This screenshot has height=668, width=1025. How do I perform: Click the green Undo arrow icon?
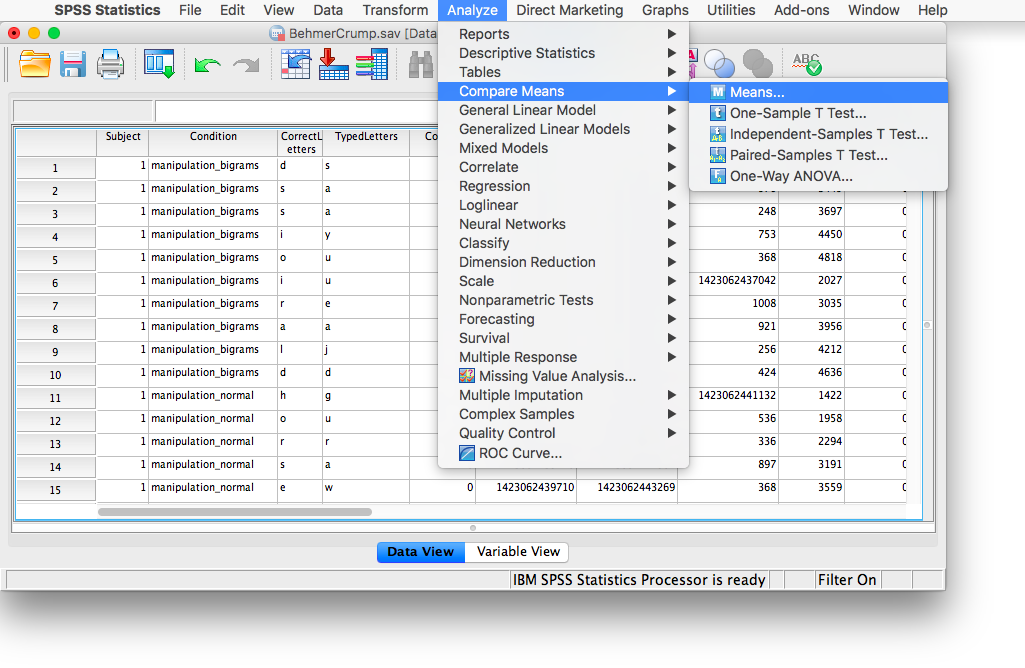(207, 65)
